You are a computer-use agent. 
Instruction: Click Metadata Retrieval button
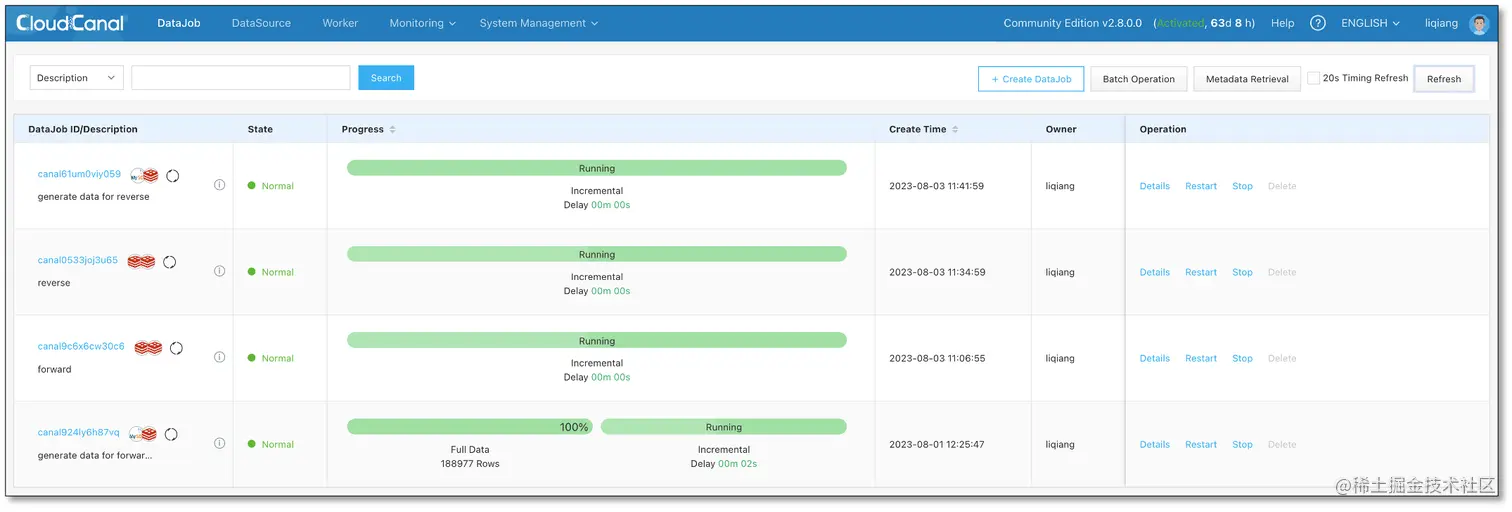coord(1247,79)
